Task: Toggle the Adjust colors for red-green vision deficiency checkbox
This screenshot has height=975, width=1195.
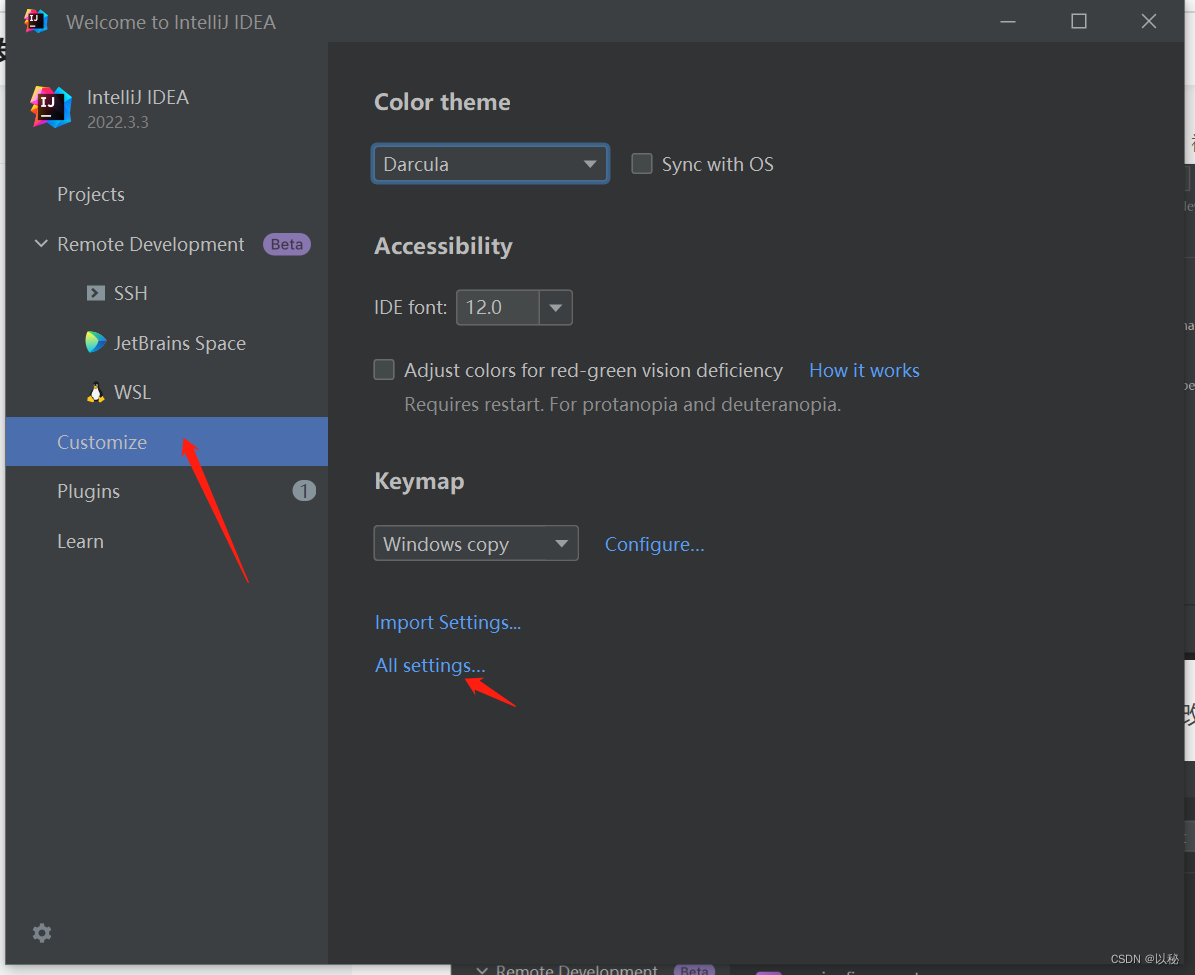Action: pyautogui.click(x=384, y=370)
